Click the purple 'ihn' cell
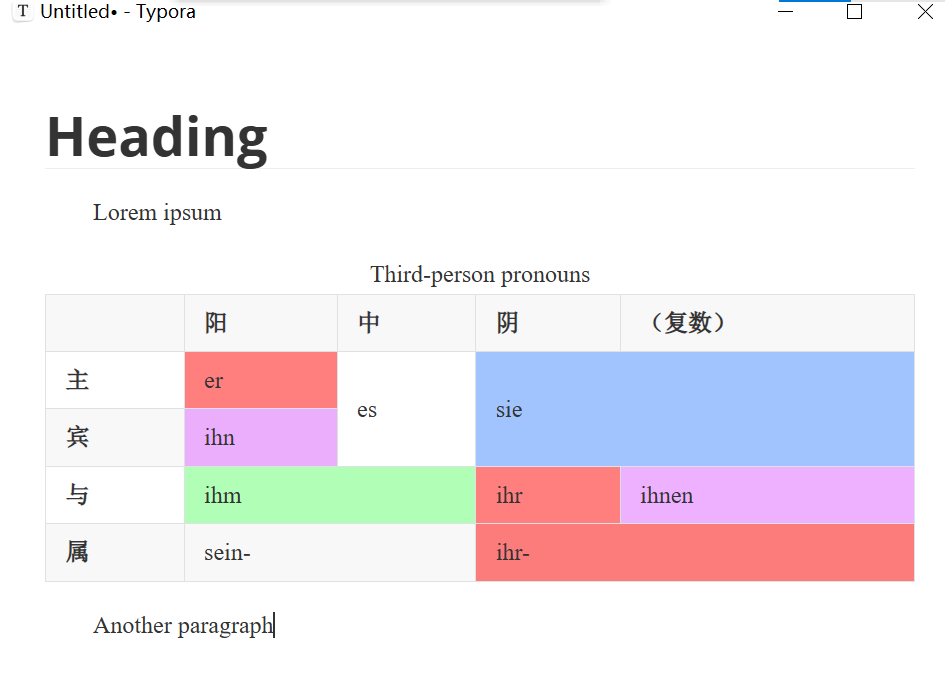The image size is (945, 679). (260, 438)
